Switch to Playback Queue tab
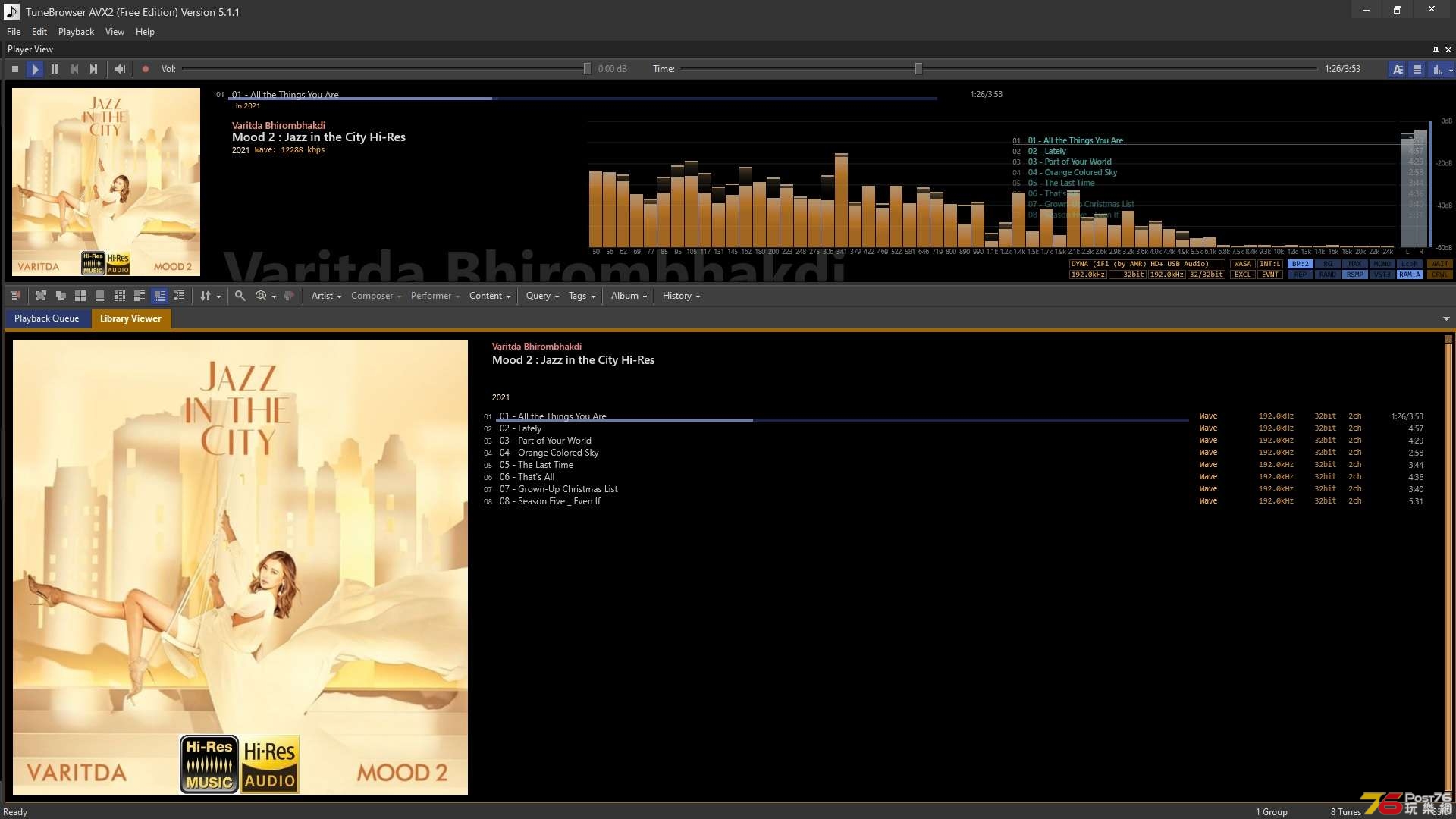This screenshot has height=819, width=1456. tap(46, 318)
